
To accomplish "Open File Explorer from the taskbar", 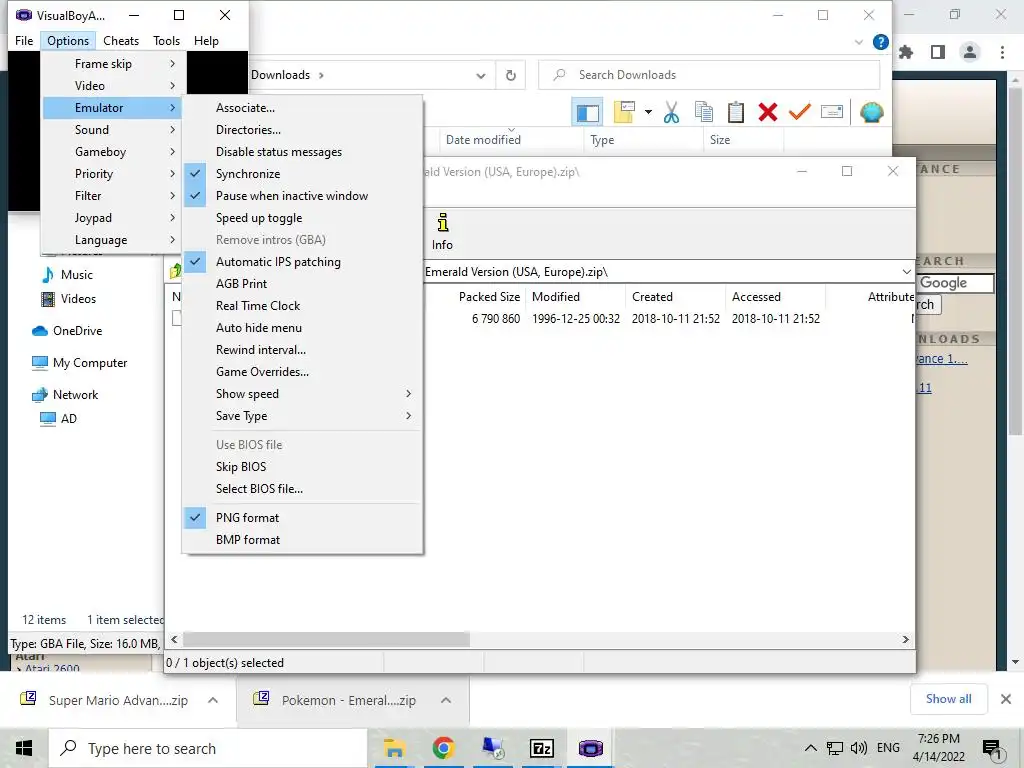I will pos(394,748).
